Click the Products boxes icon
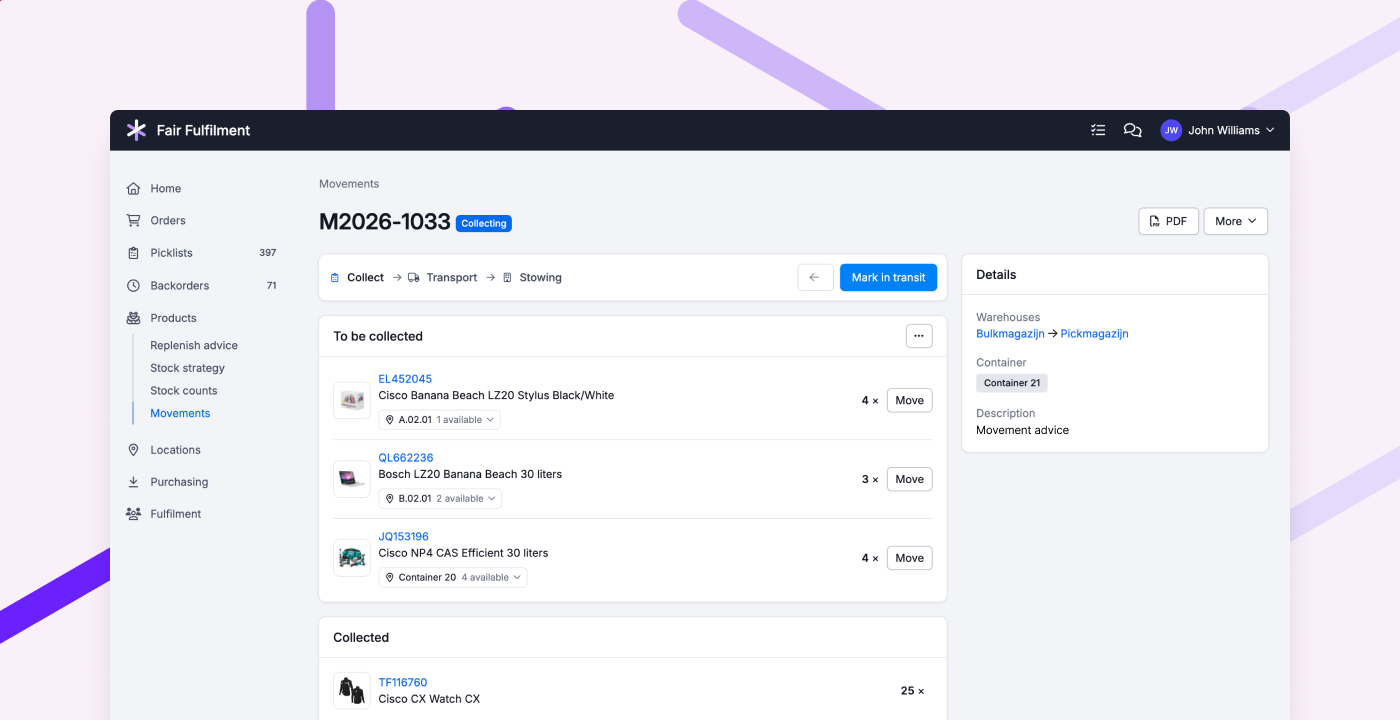The image size is (1400, 720). pyautogui.click(x=133, y=318)
